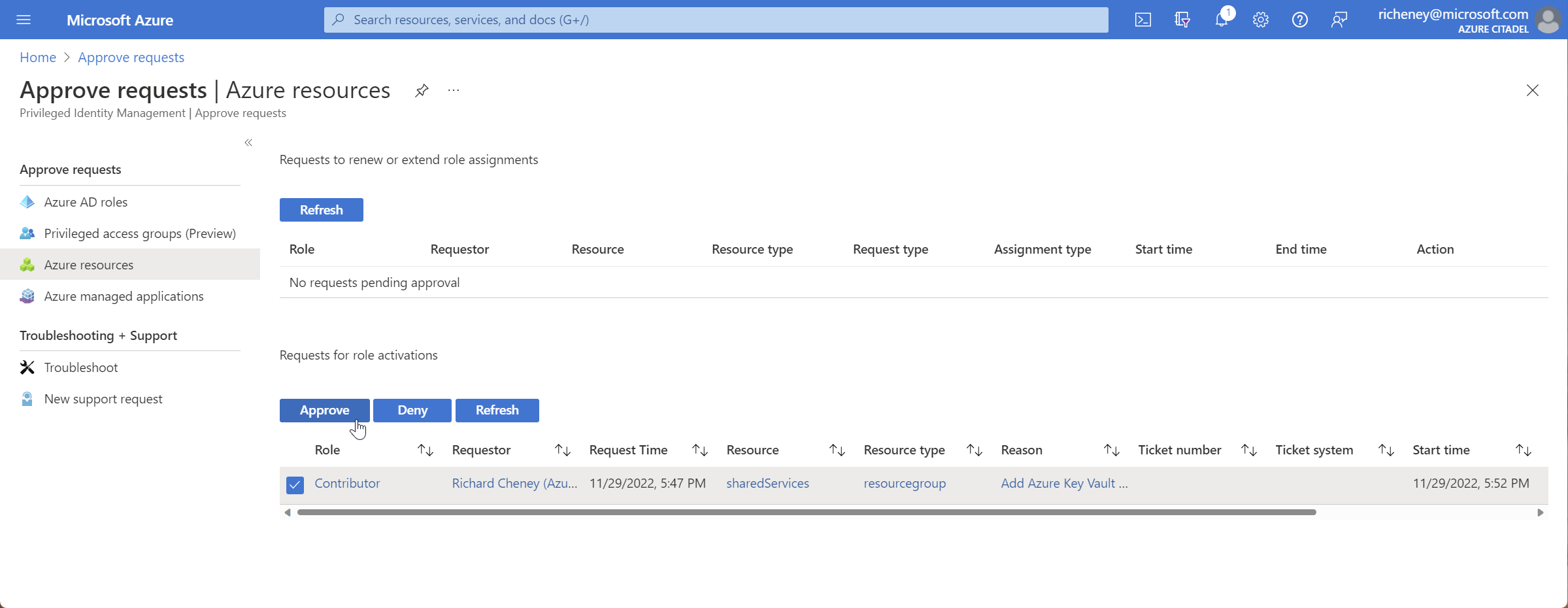Image resolution: width=1568 pixels, height=608 pixels.
Task: Open the hamburger portal menu
Action: point(24,20)
